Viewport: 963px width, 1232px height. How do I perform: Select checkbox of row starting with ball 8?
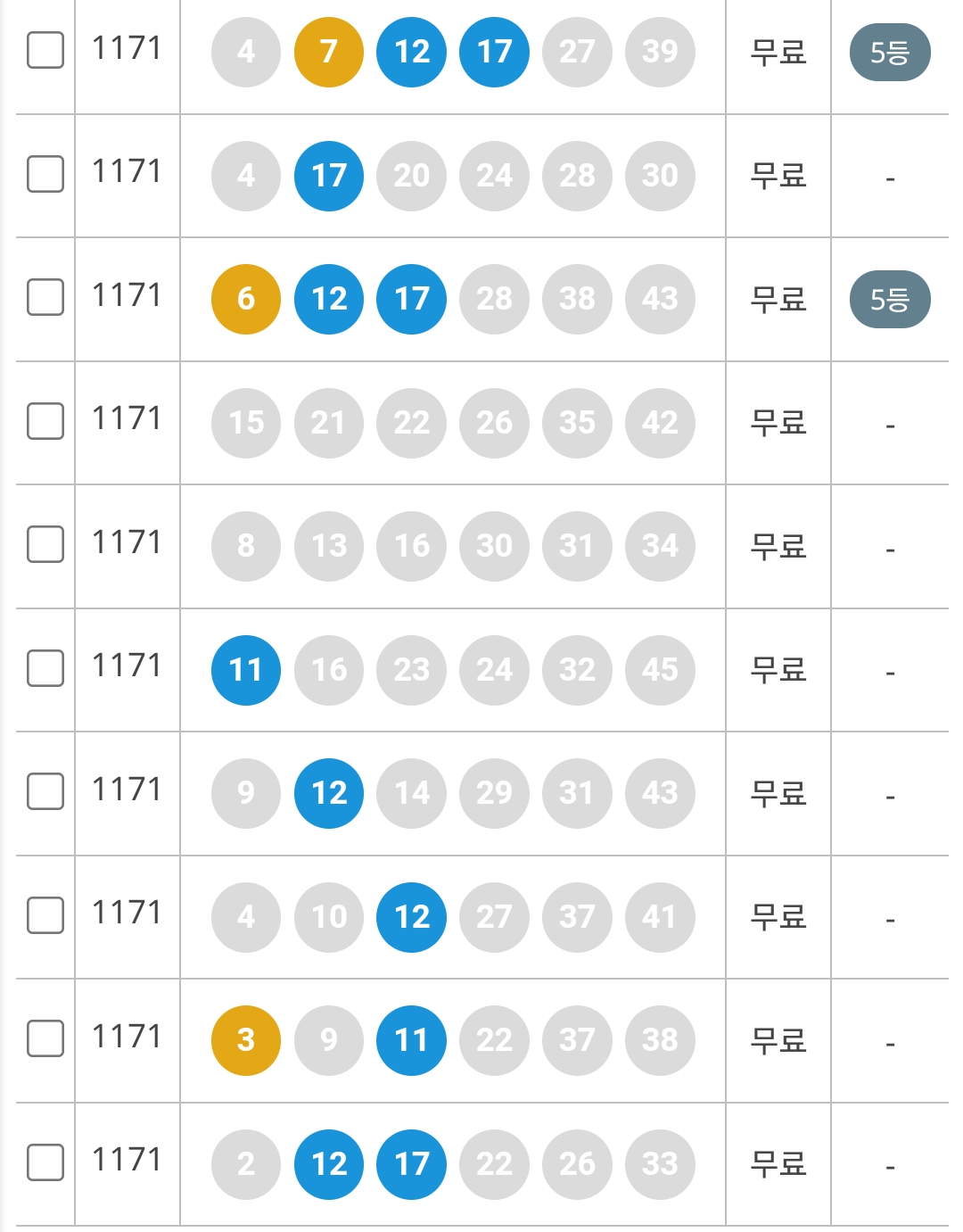(x=45, y=544)
